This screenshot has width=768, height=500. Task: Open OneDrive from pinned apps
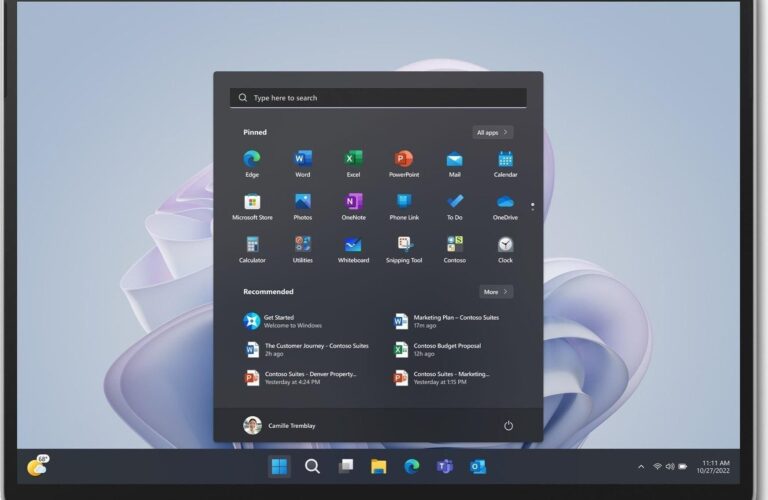pos(505,207)
